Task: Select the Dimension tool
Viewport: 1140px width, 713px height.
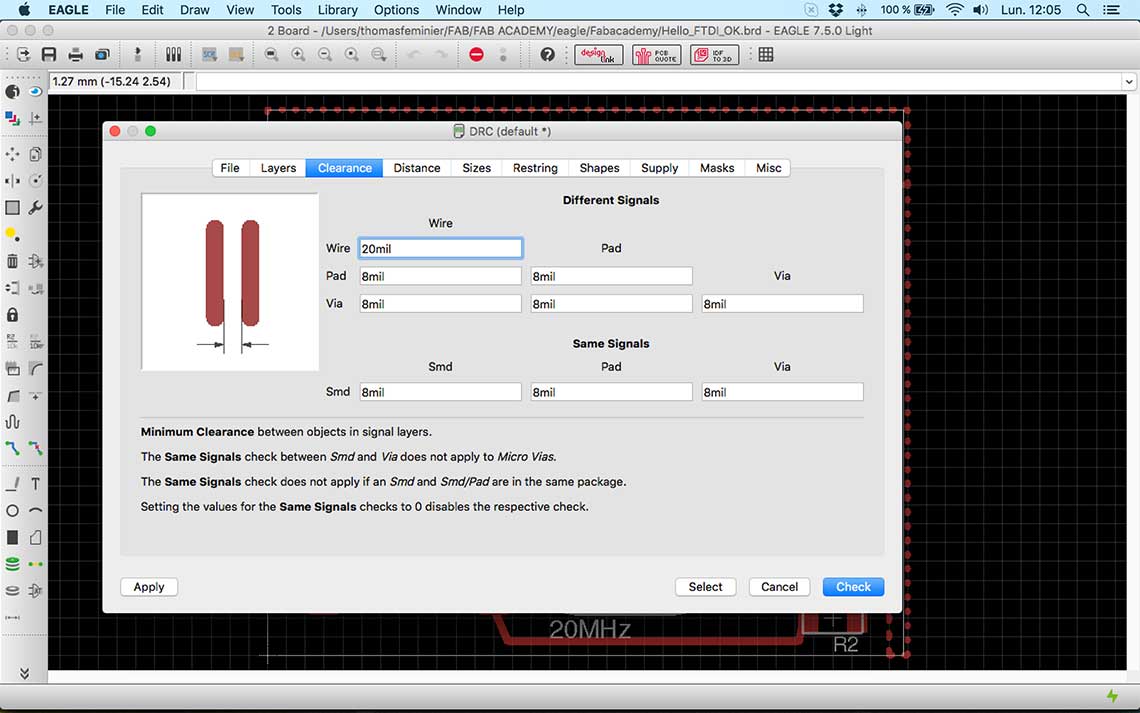Action: coord(12,617)
